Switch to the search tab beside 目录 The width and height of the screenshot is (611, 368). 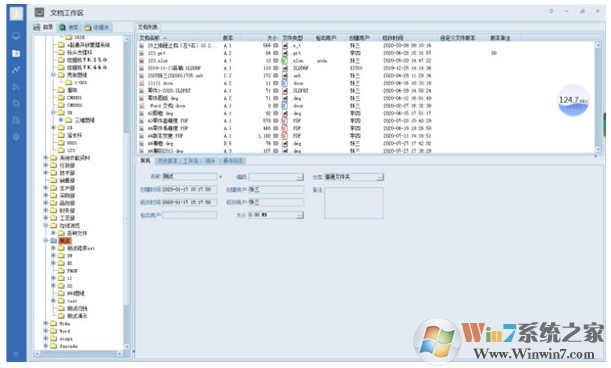click(x=69, y=27)
